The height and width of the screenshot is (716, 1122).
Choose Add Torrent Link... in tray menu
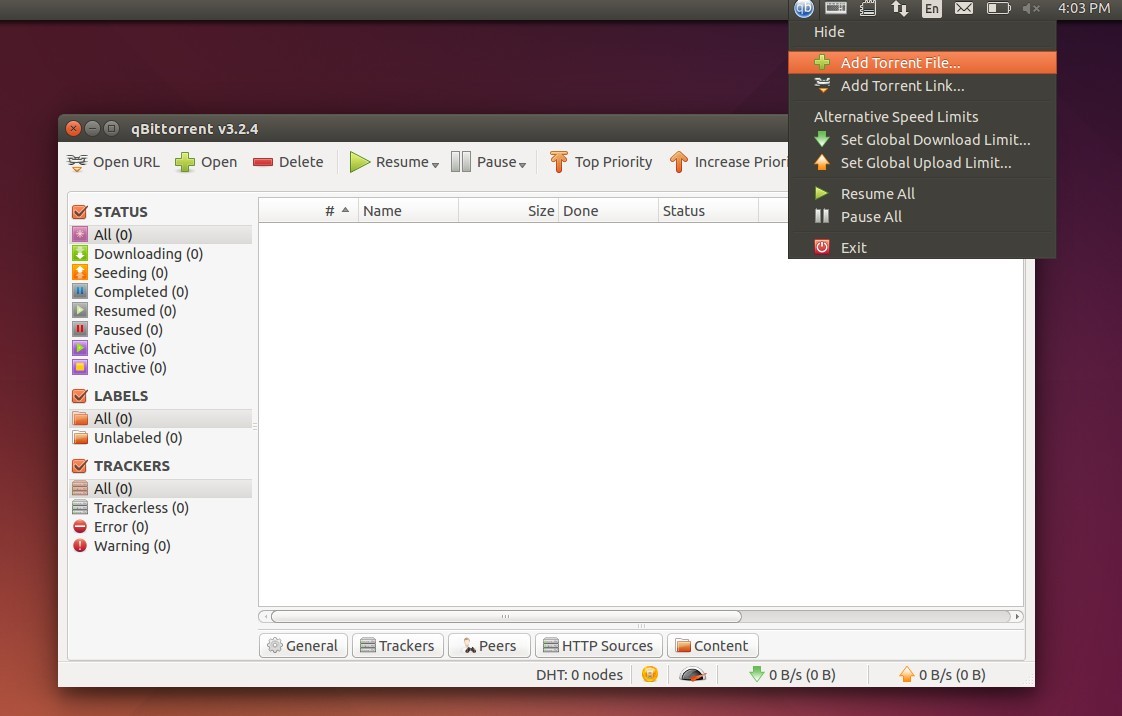click(922, 86)
